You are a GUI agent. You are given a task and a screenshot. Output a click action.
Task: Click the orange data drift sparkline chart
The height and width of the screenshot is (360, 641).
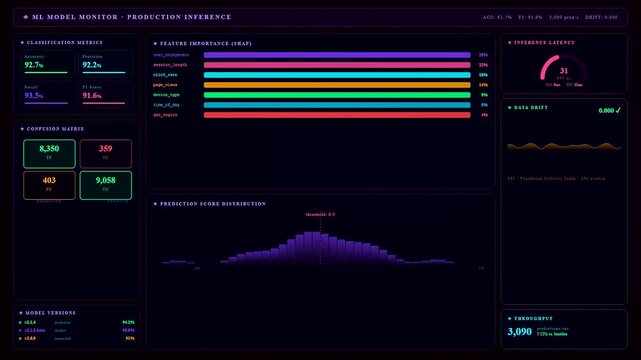pyautogui.click(x=564, y=146)
